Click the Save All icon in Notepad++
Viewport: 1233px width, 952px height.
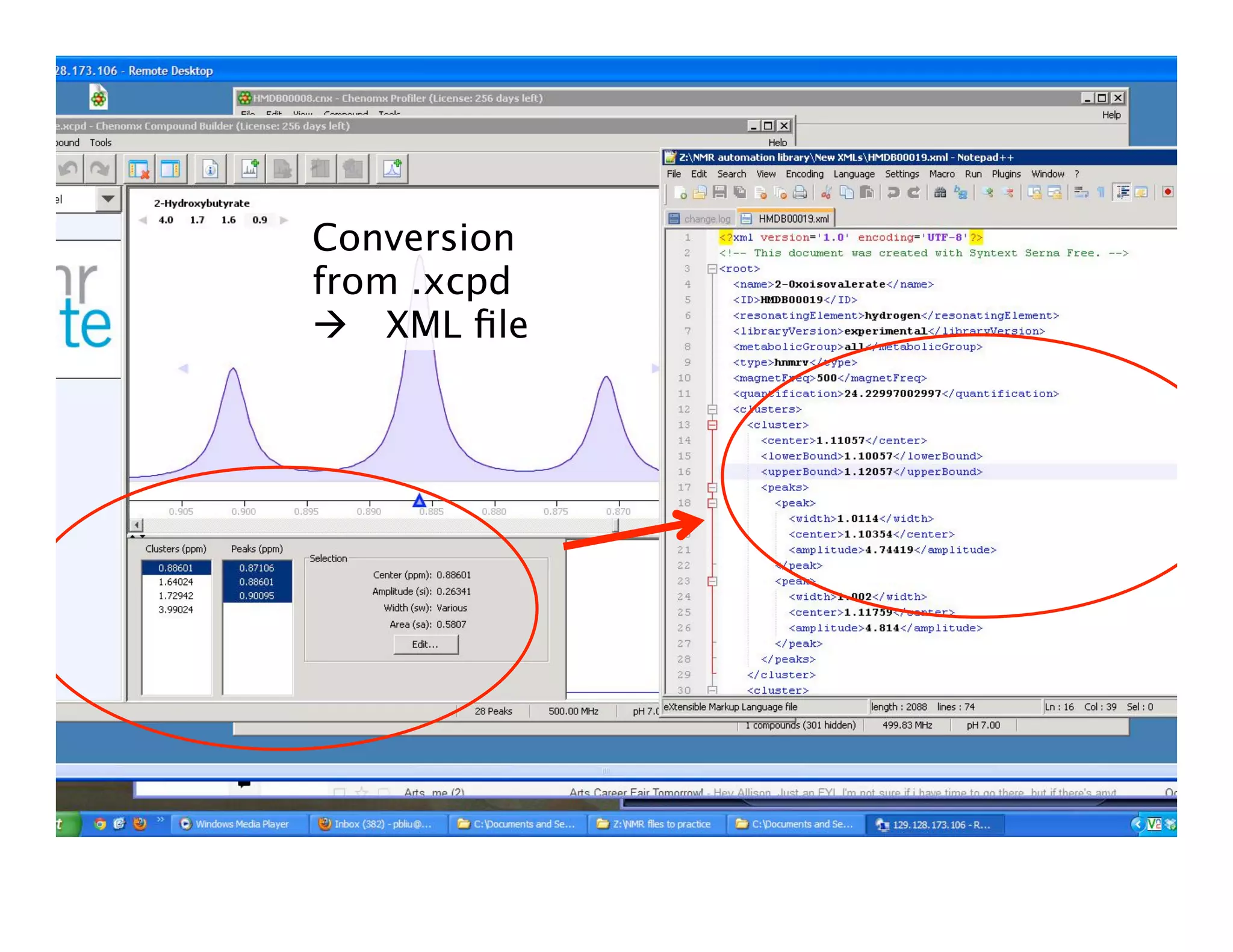739,193
